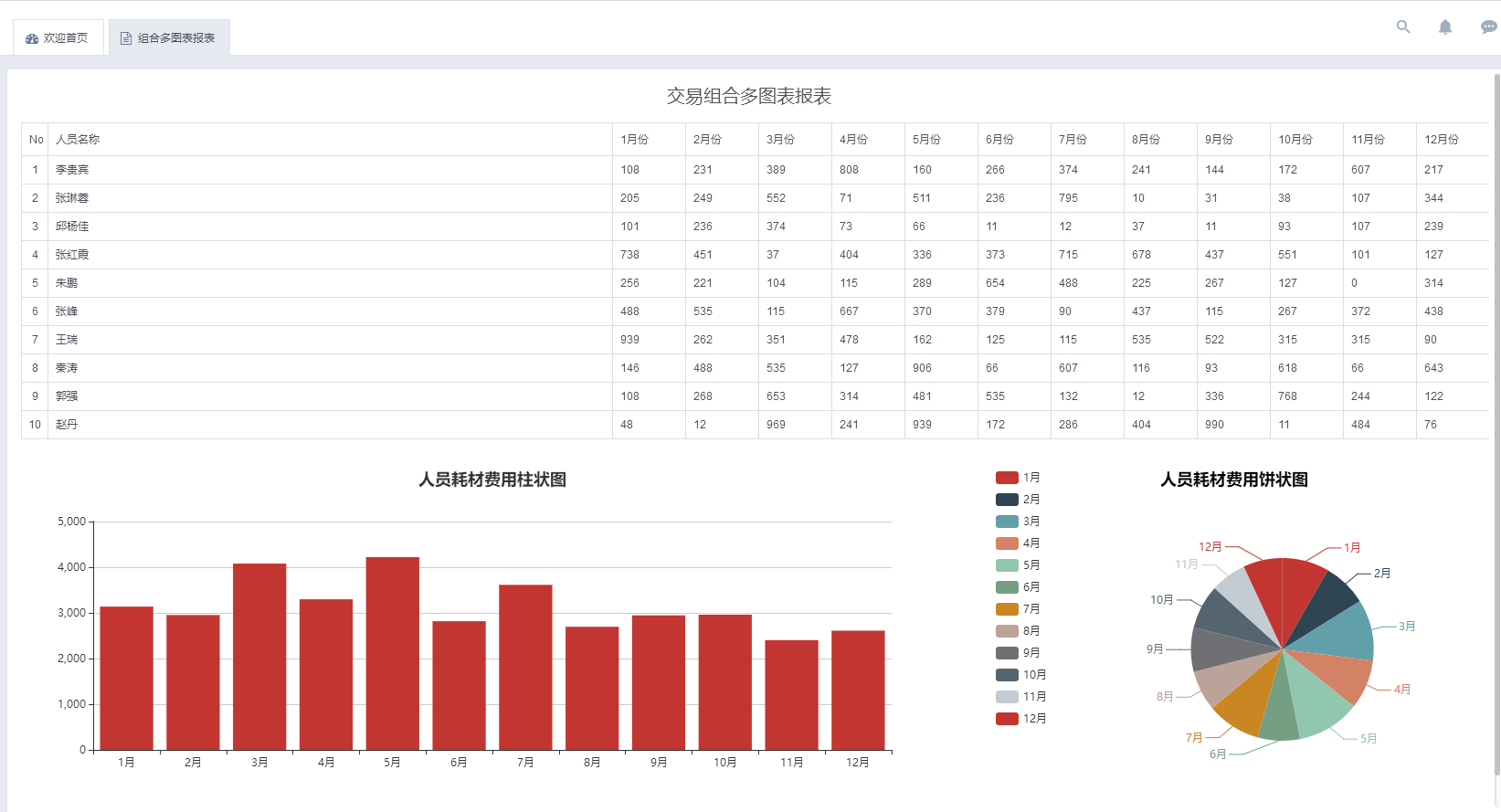
Task: Click the 5月 bar in bar chart
Action: point(393,654)
